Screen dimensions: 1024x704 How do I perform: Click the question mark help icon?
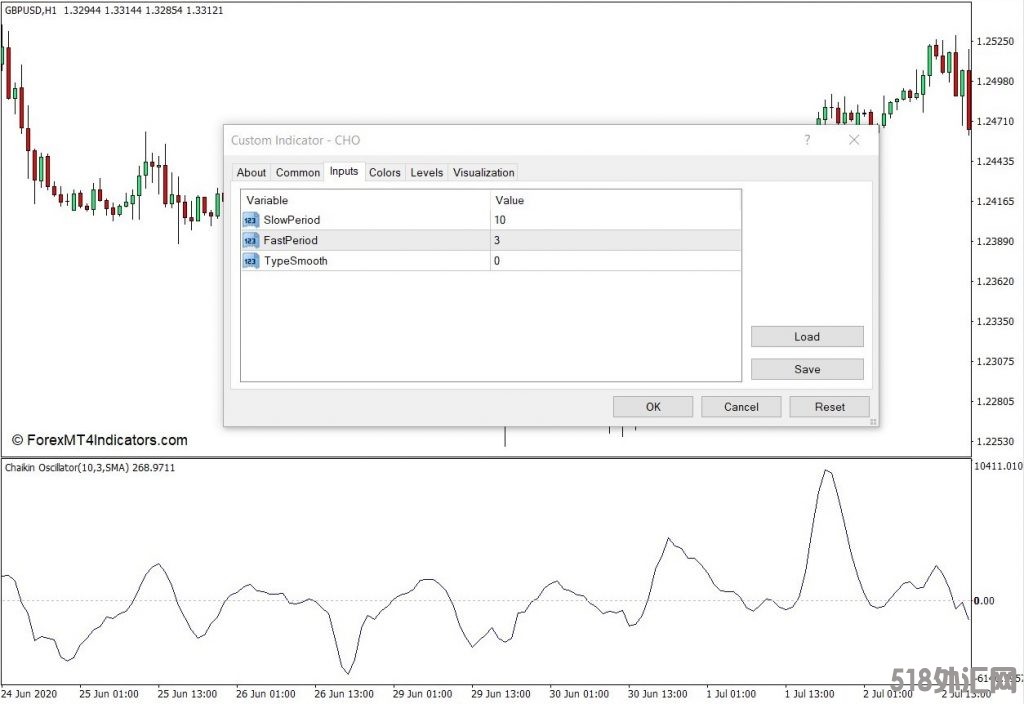(x=807, y=141)
